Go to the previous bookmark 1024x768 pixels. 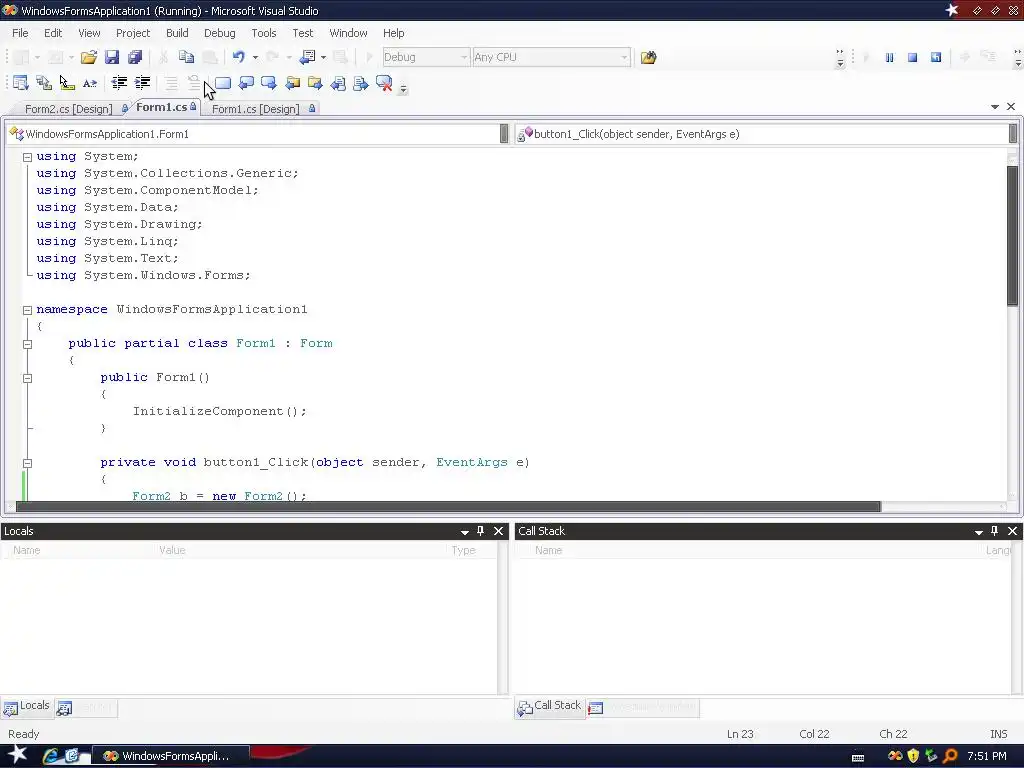coord(246,83)
